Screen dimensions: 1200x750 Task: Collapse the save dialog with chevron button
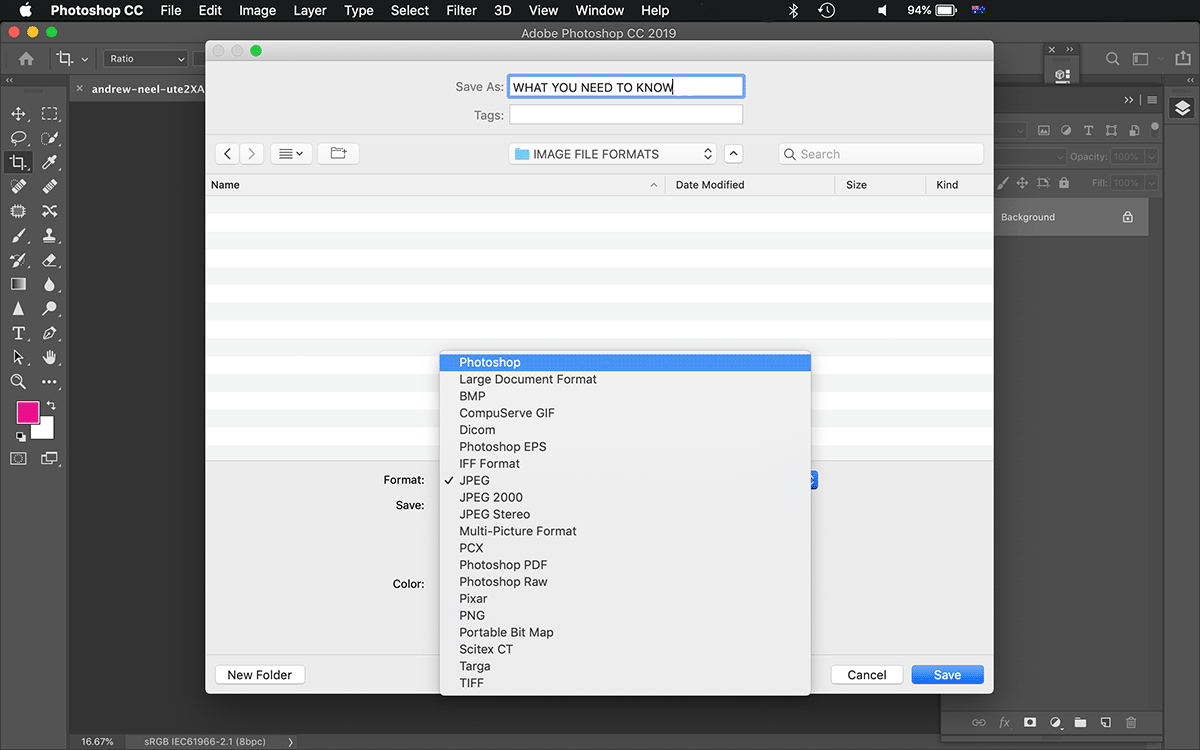733,154
